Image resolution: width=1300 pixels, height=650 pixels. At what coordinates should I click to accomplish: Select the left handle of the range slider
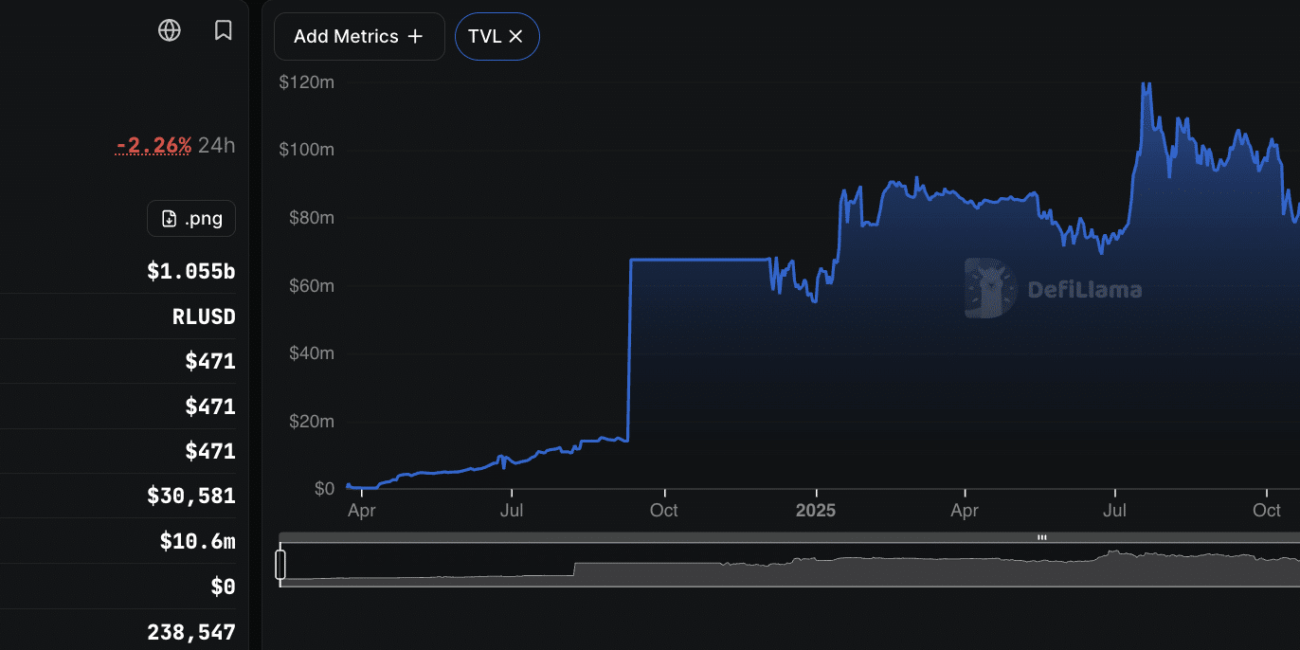click(281, 564)
